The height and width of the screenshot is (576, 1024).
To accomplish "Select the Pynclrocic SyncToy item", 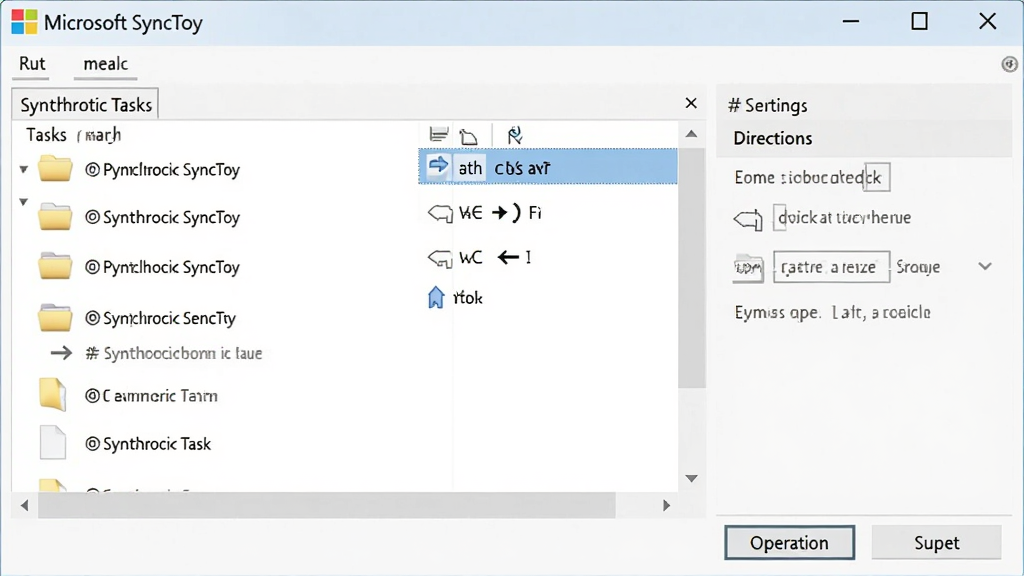I will point(163,170).
